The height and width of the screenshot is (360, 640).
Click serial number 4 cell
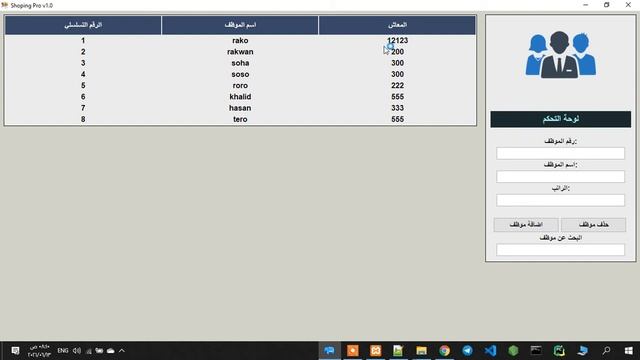coord(83,74)
